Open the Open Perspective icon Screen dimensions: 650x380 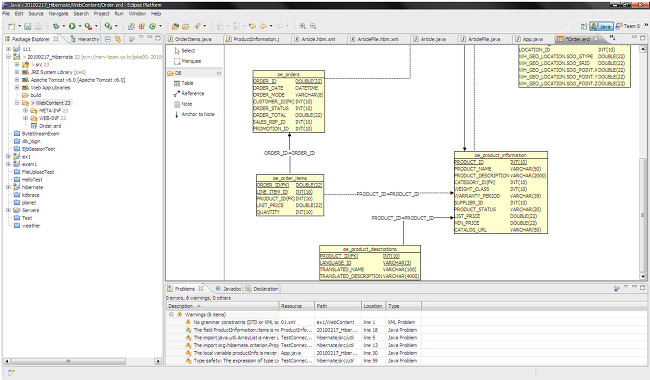[584, 26]
